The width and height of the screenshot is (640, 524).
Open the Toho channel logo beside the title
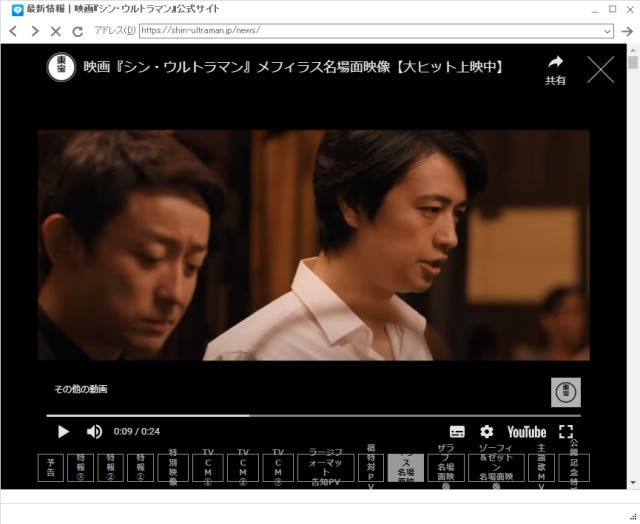pos(61,67)
